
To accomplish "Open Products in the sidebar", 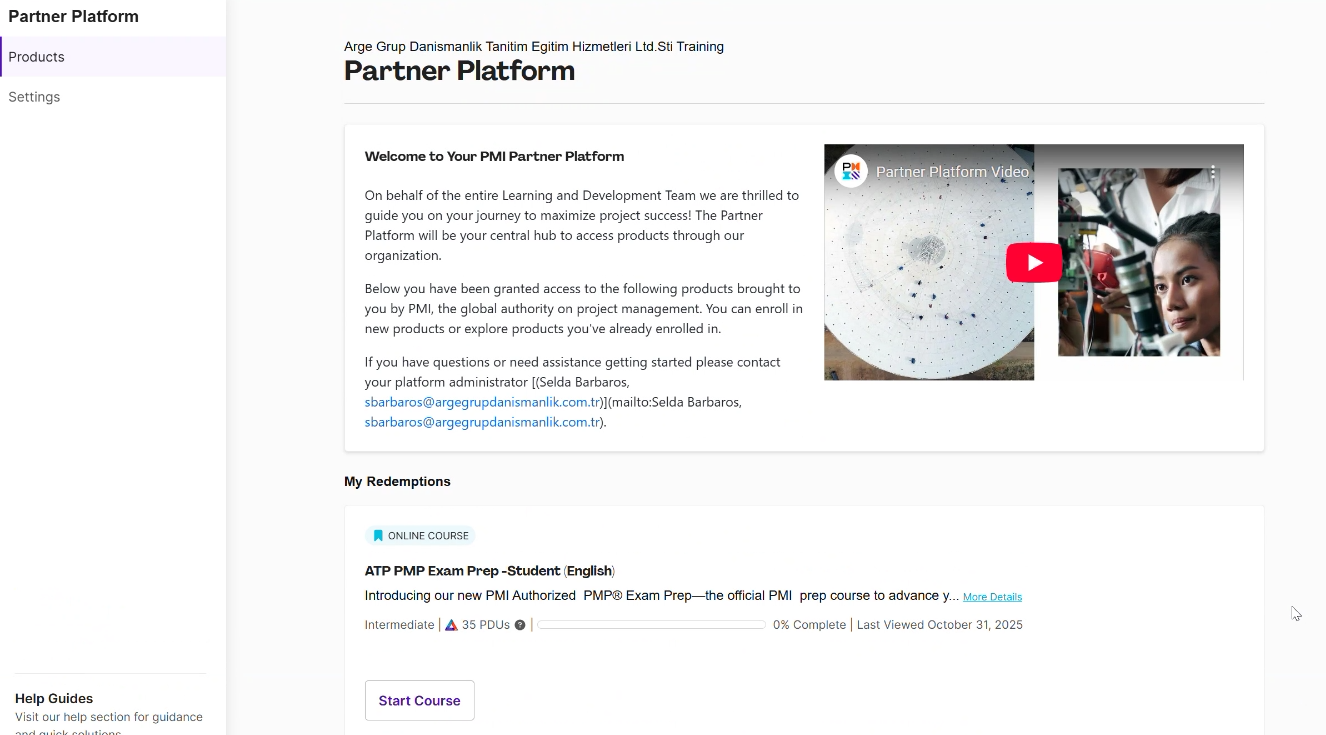I will click(37, 57).
